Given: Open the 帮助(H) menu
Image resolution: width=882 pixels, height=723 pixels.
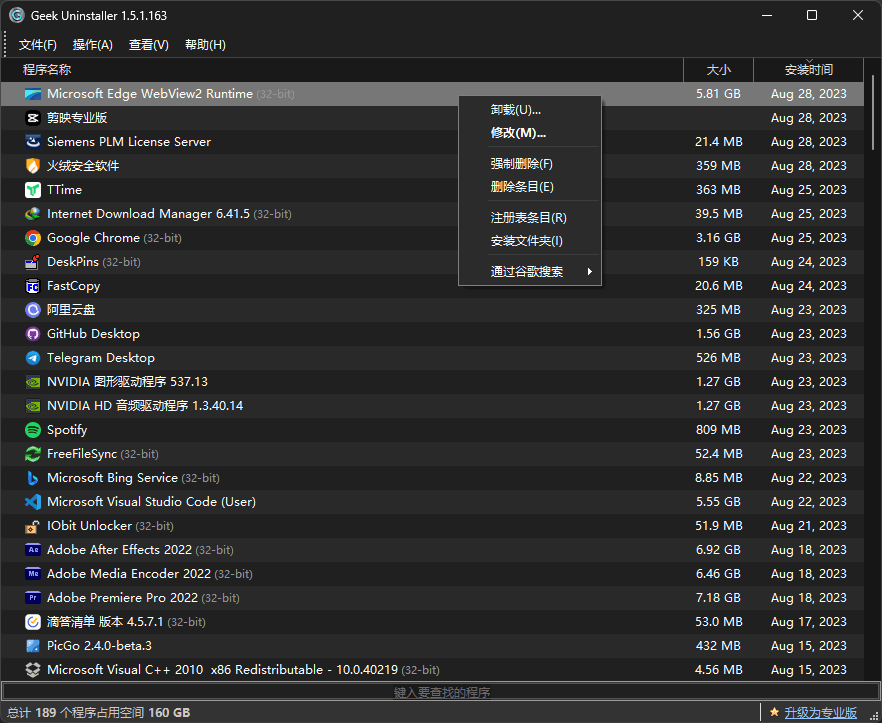Looking at the screenshot, I should pyautogui.click(x=205, y=45).
